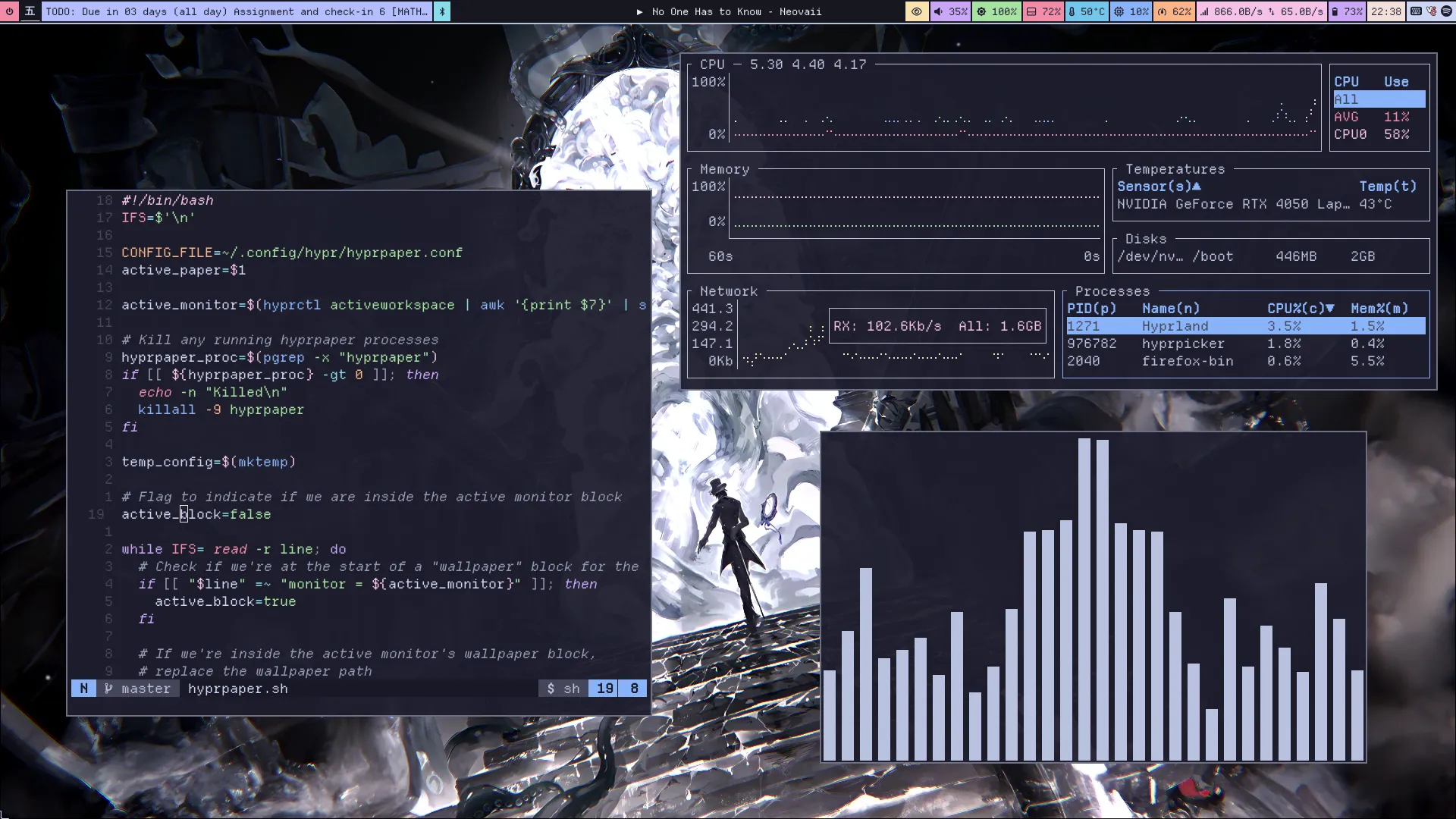
Task: Sort processes by Name(n) column header
Action: [x=1171, y=309]
